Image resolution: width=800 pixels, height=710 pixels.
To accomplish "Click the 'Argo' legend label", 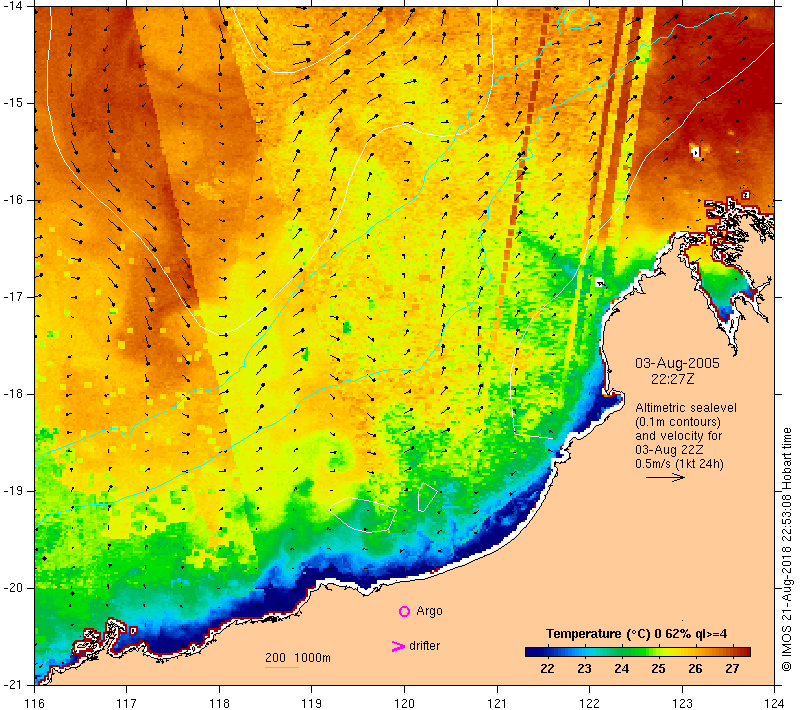I will (x=429, y=611).
